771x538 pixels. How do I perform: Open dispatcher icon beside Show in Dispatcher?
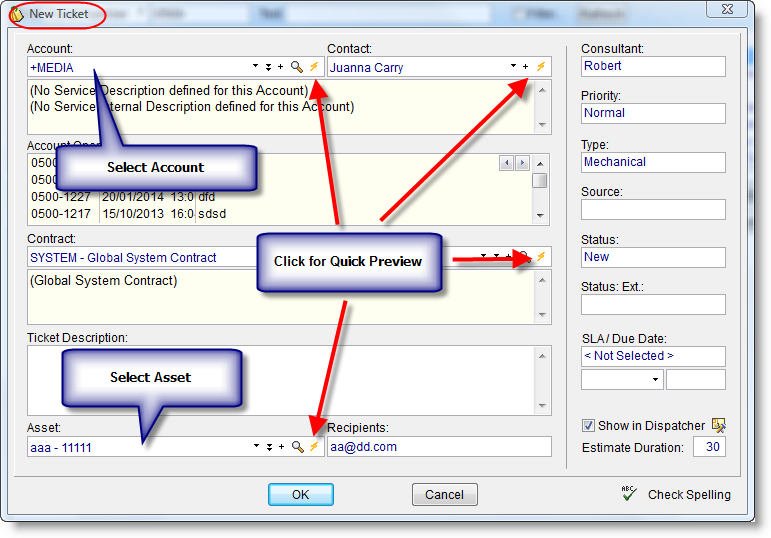click(x=719, y=426)
